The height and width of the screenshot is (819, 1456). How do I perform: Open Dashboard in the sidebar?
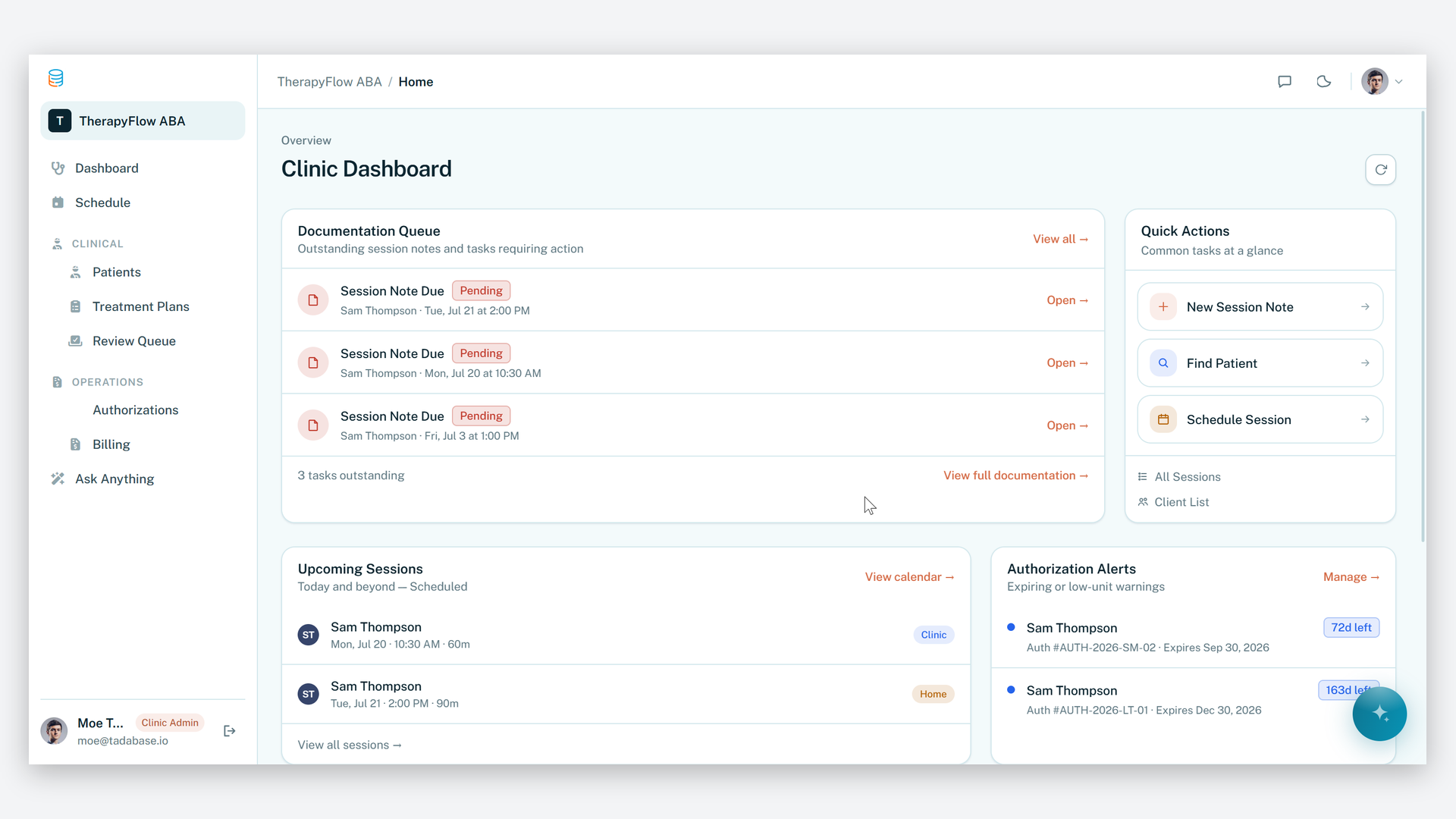[106, 168]
